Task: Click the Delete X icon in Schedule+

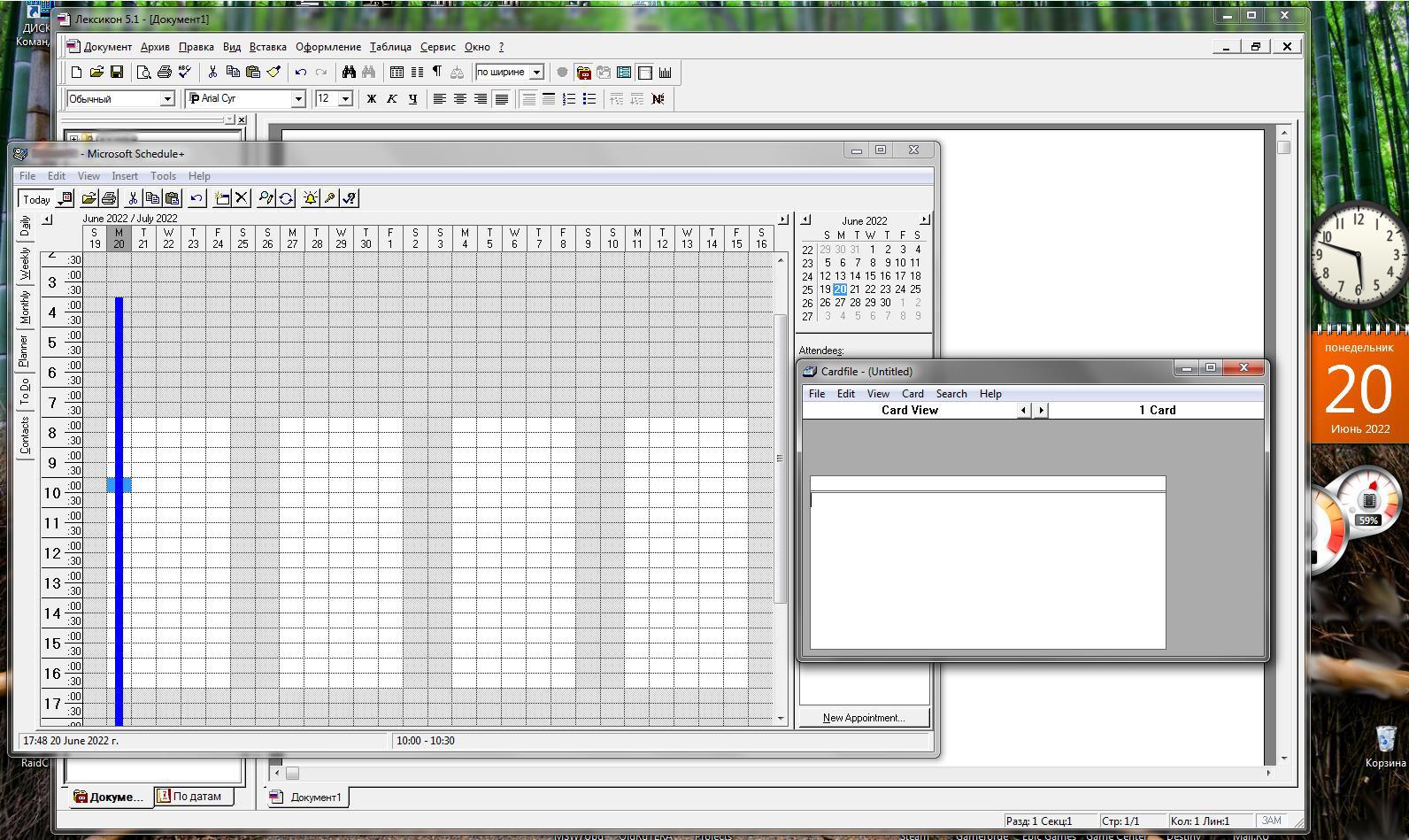Action: click(x=242, y=198)
